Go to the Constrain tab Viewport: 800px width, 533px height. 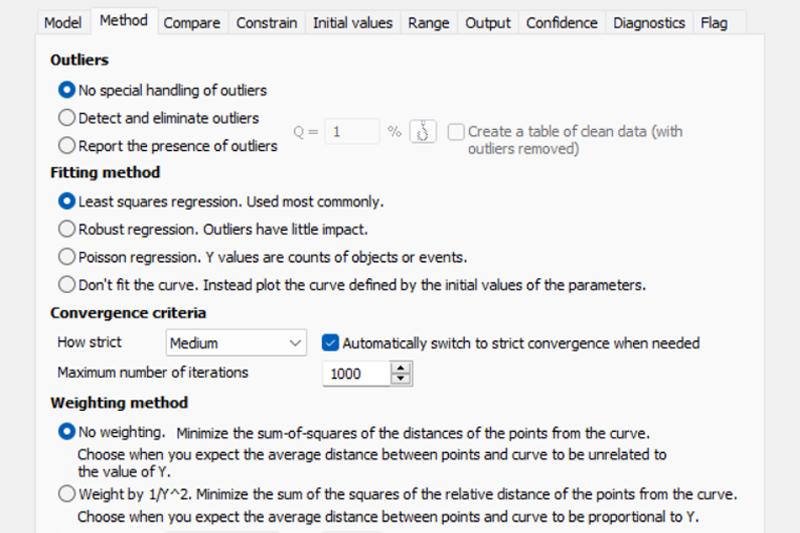coord(266,22)
